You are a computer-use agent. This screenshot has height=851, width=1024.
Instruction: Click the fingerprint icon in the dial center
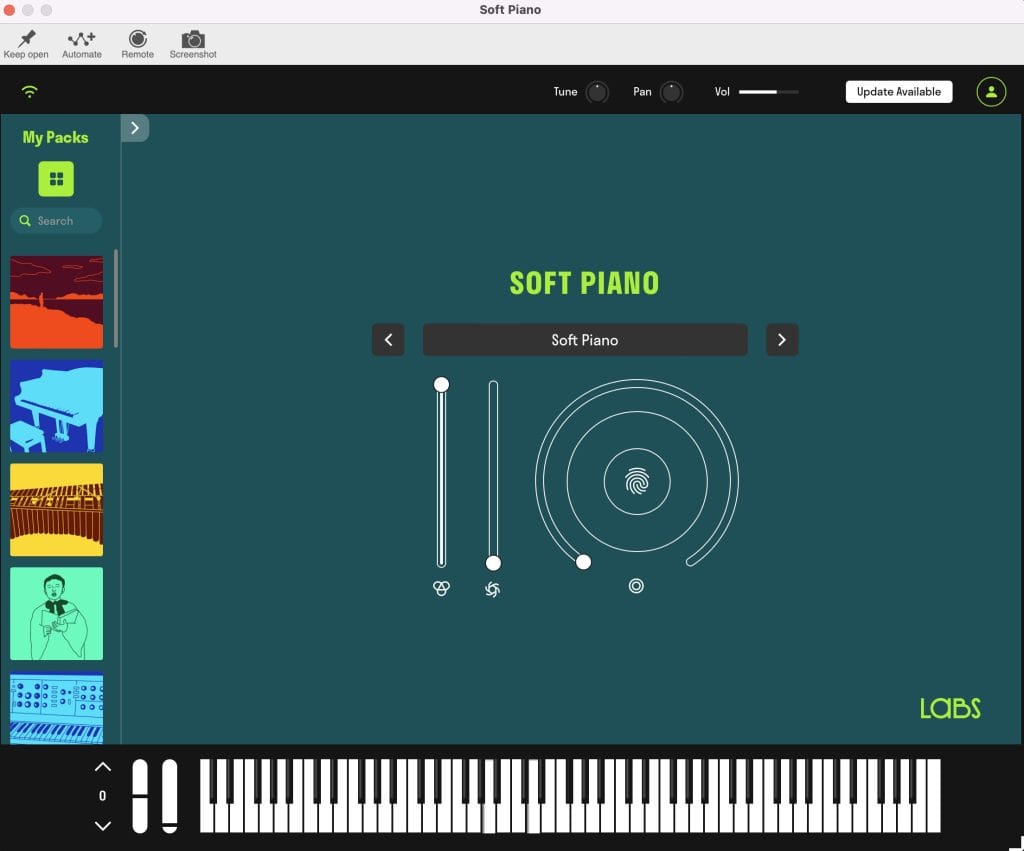tap(637, 483)
